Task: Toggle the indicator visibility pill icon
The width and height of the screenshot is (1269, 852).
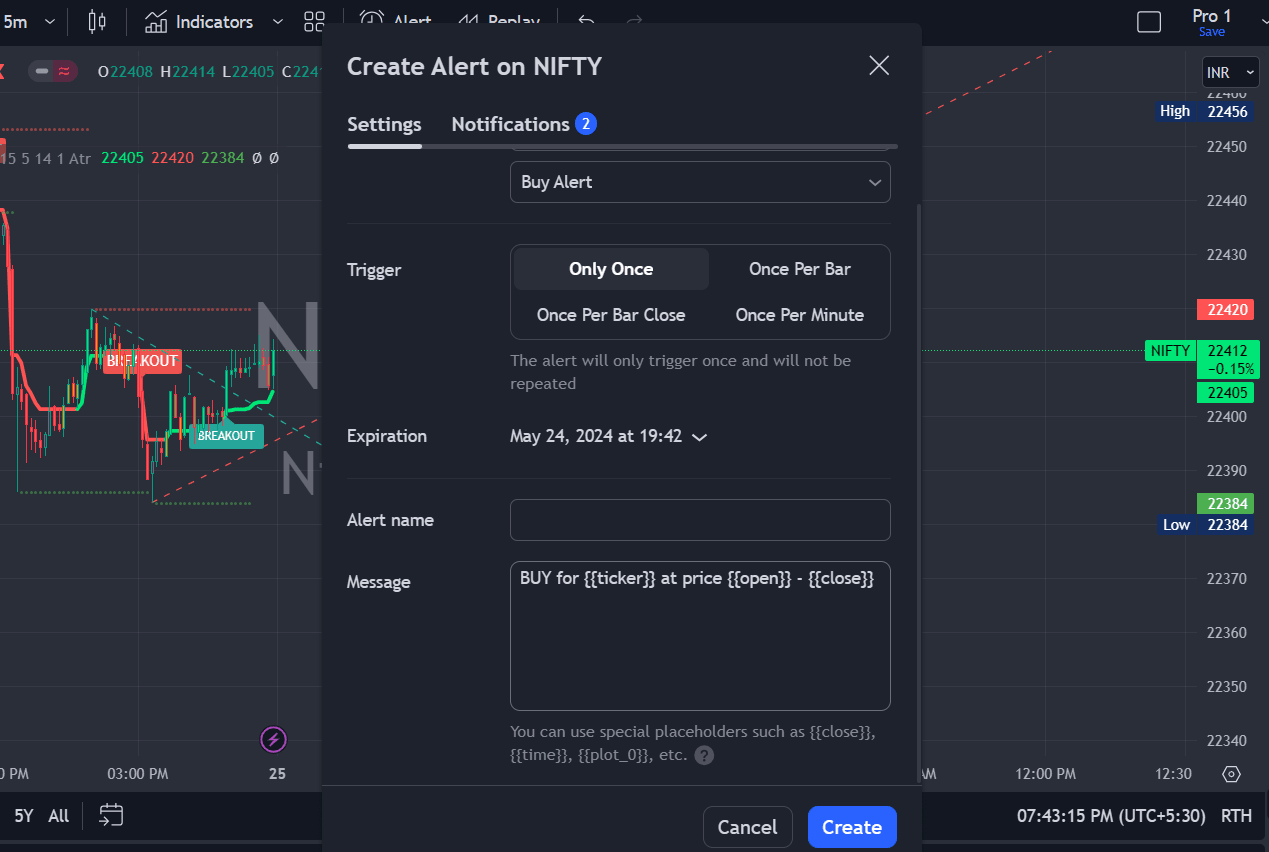Action: [53, 71]
